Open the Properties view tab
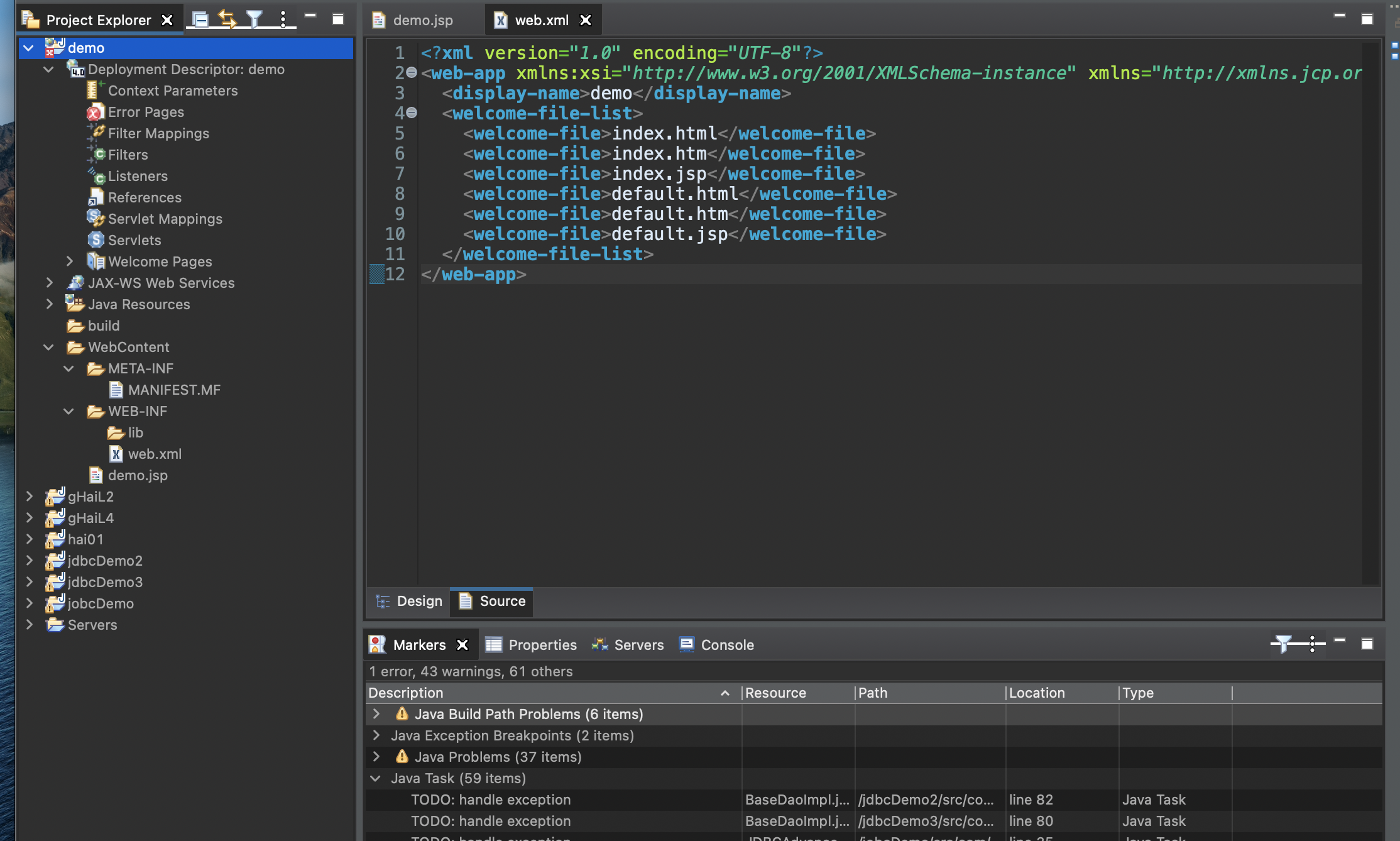 pyautogui.click(x=531, y=645)
